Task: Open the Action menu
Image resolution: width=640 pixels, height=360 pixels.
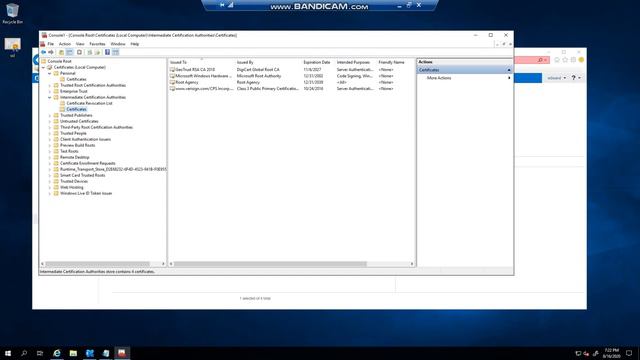Action: [65, 44]
